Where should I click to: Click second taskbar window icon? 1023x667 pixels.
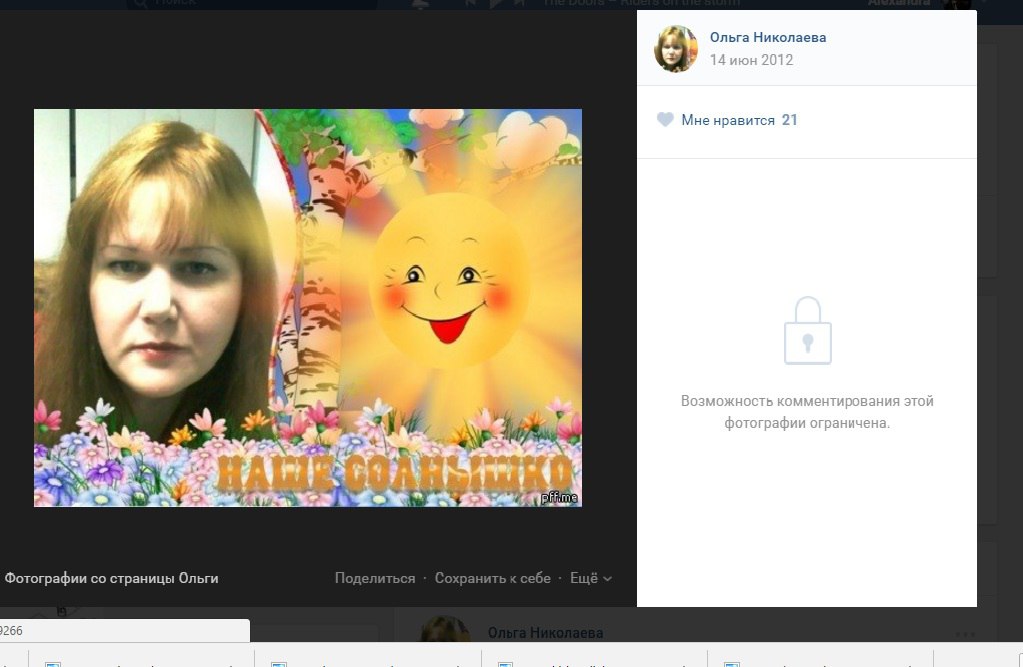[279, 661]
